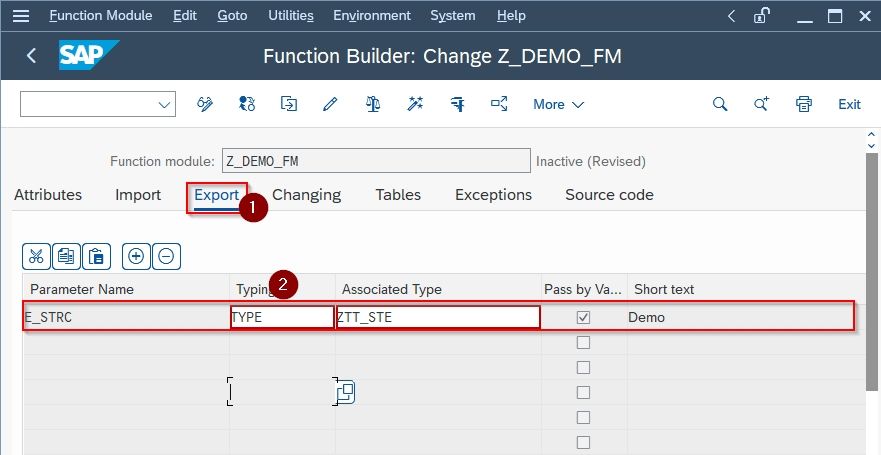This screenshot has height=455, width=881.
Task: Tick Pass by Value checkbox in fourth row
Action: click(583, 392)
